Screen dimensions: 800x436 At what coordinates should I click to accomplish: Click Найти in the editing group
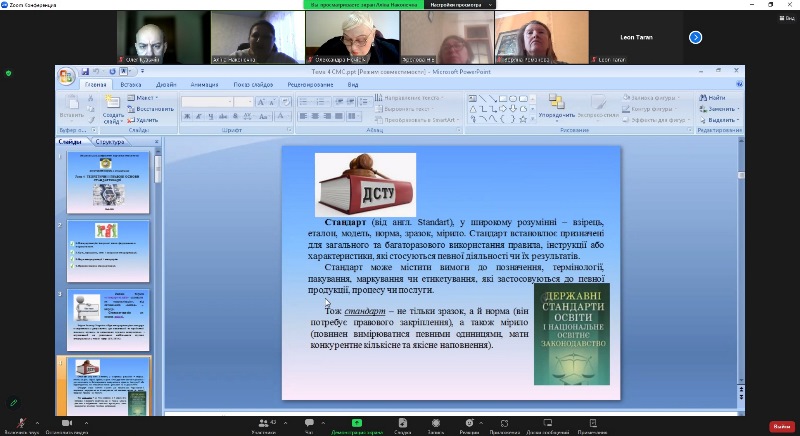click(x=713, y=98)
